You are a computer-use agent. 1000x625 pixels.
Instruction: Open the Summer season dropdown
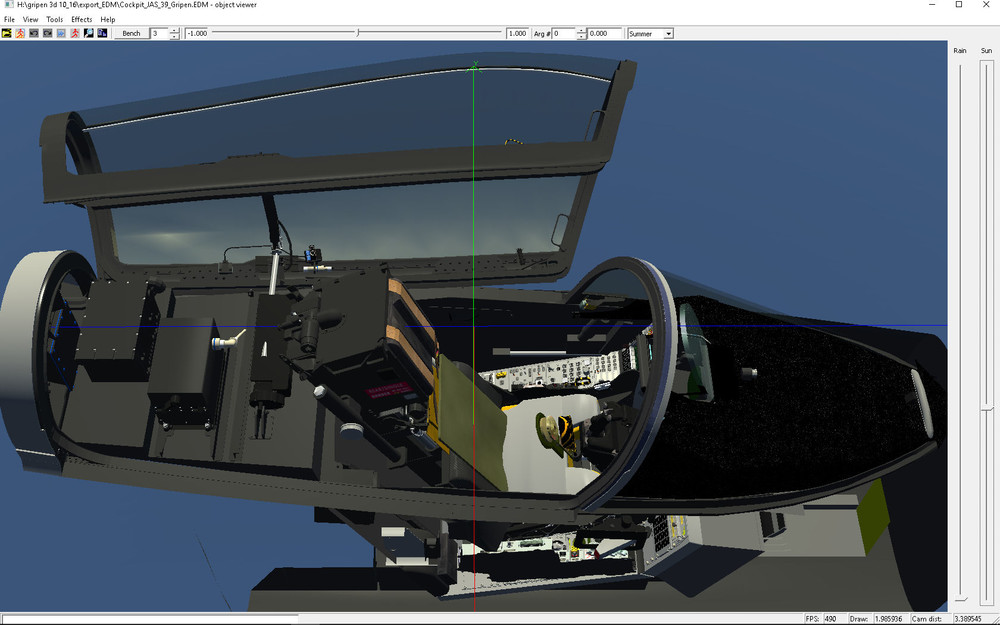668,33
